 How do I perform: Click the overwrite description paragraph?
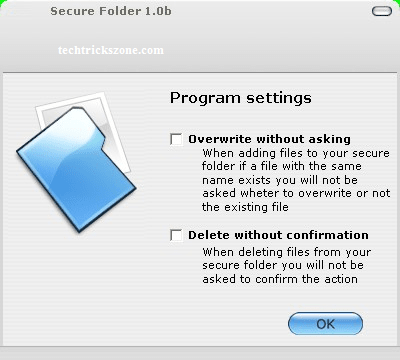tap(296, 180)
